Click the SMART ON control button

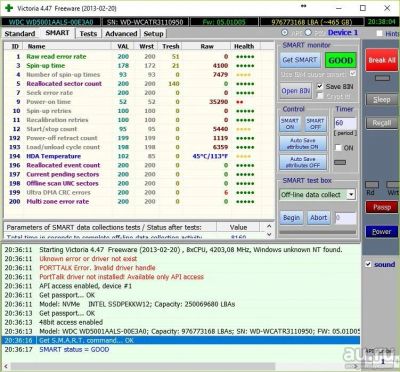click(290, 124)
